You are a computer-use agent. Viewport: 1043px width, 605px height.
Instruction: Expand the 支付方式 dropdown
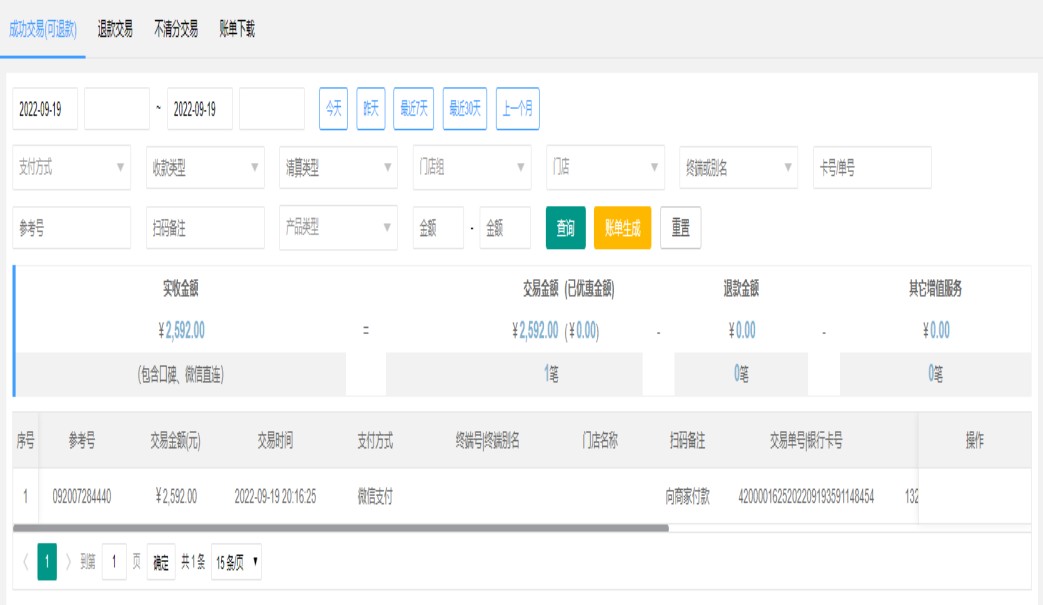[71, 168]
